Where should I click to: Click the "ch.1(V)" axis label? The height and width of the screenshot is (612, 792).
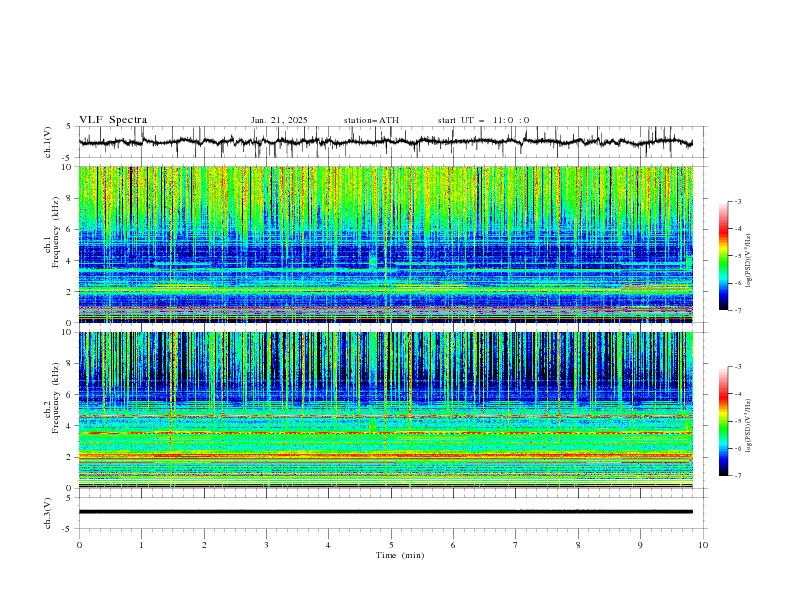pyautogui.click(x=48, y=142)
